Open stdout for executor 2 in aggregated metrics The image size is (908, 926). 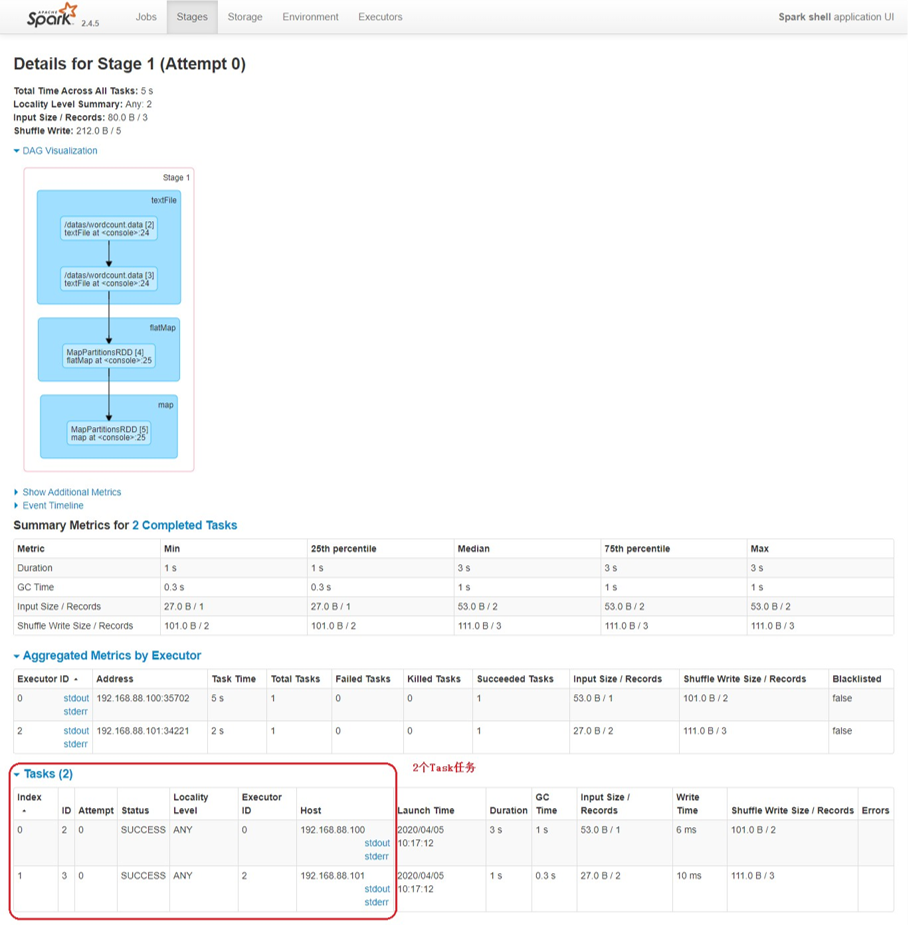[x=76, y=731]
